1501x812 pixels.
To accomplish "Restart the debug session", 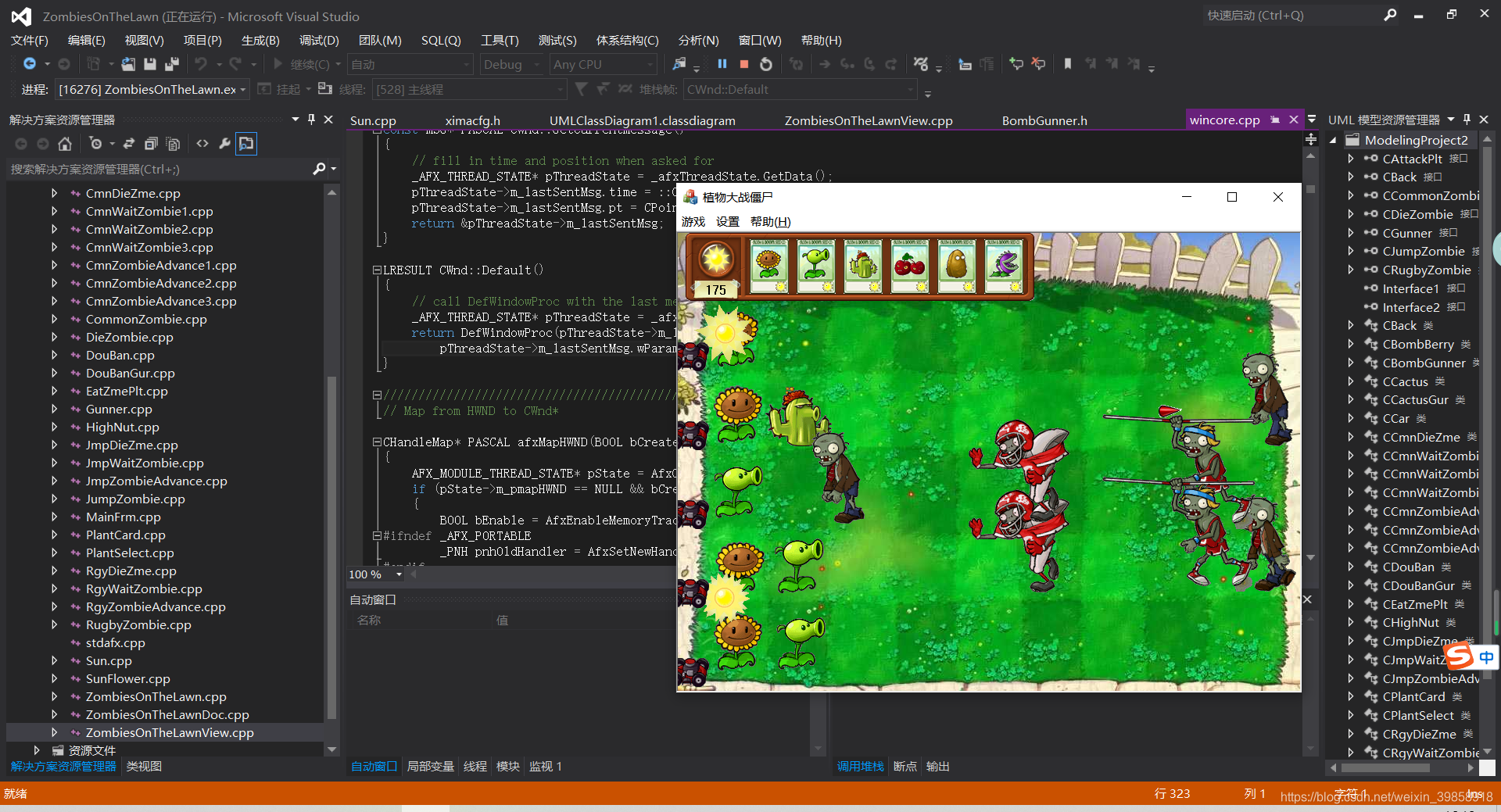I will pos(766,64).
